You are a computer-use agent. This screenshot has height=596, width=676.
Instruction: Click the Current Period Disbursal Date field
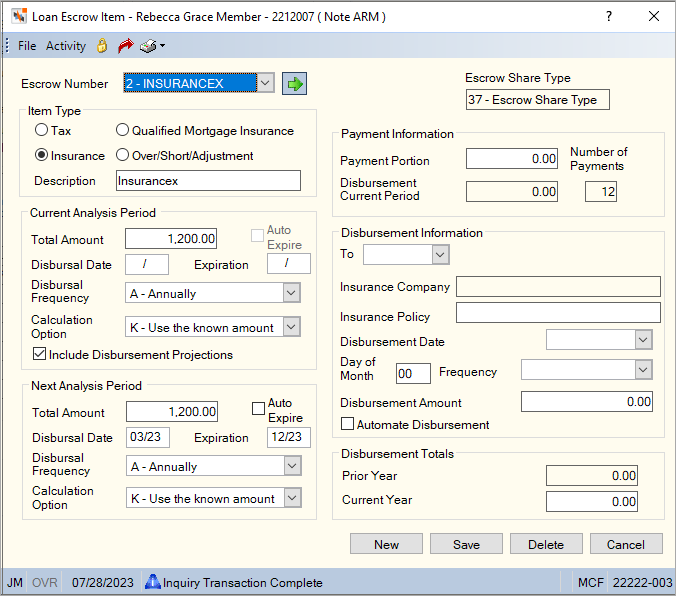point(147,264)
